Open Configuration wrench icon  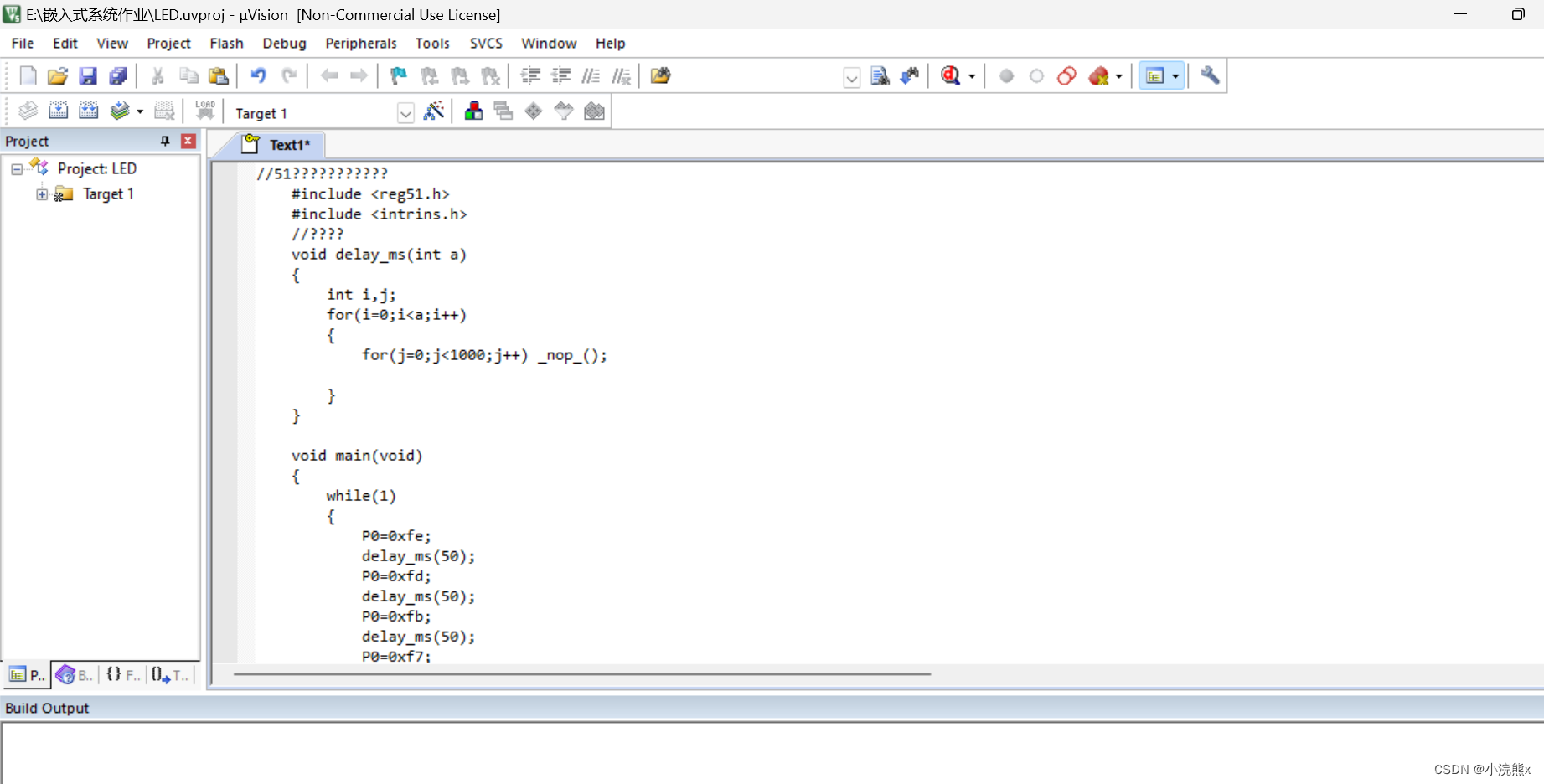pyautogui.click(x=1210, y=76)
